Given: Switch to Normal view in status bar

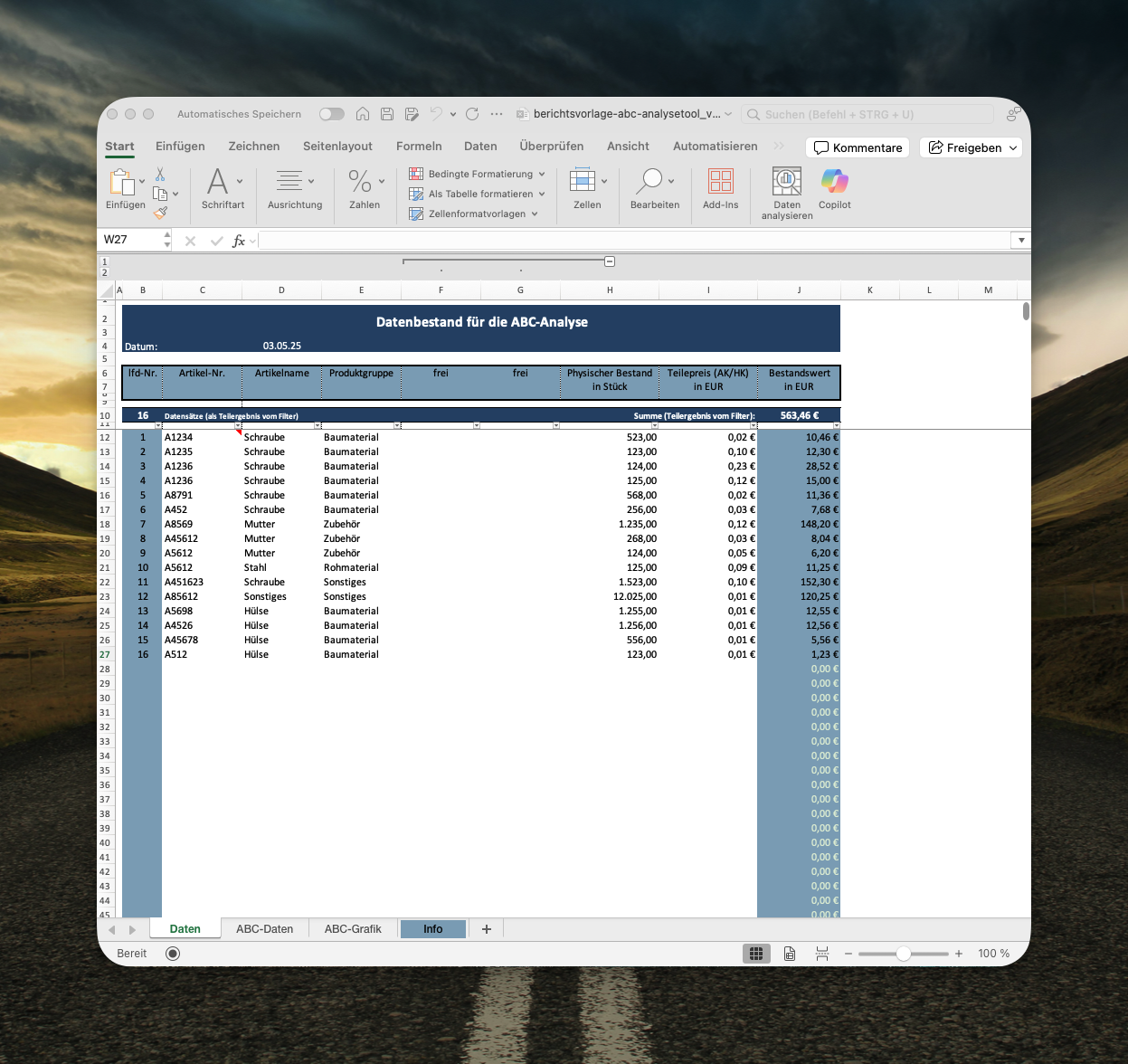Looking at the screenshot, I should (756, 954).
